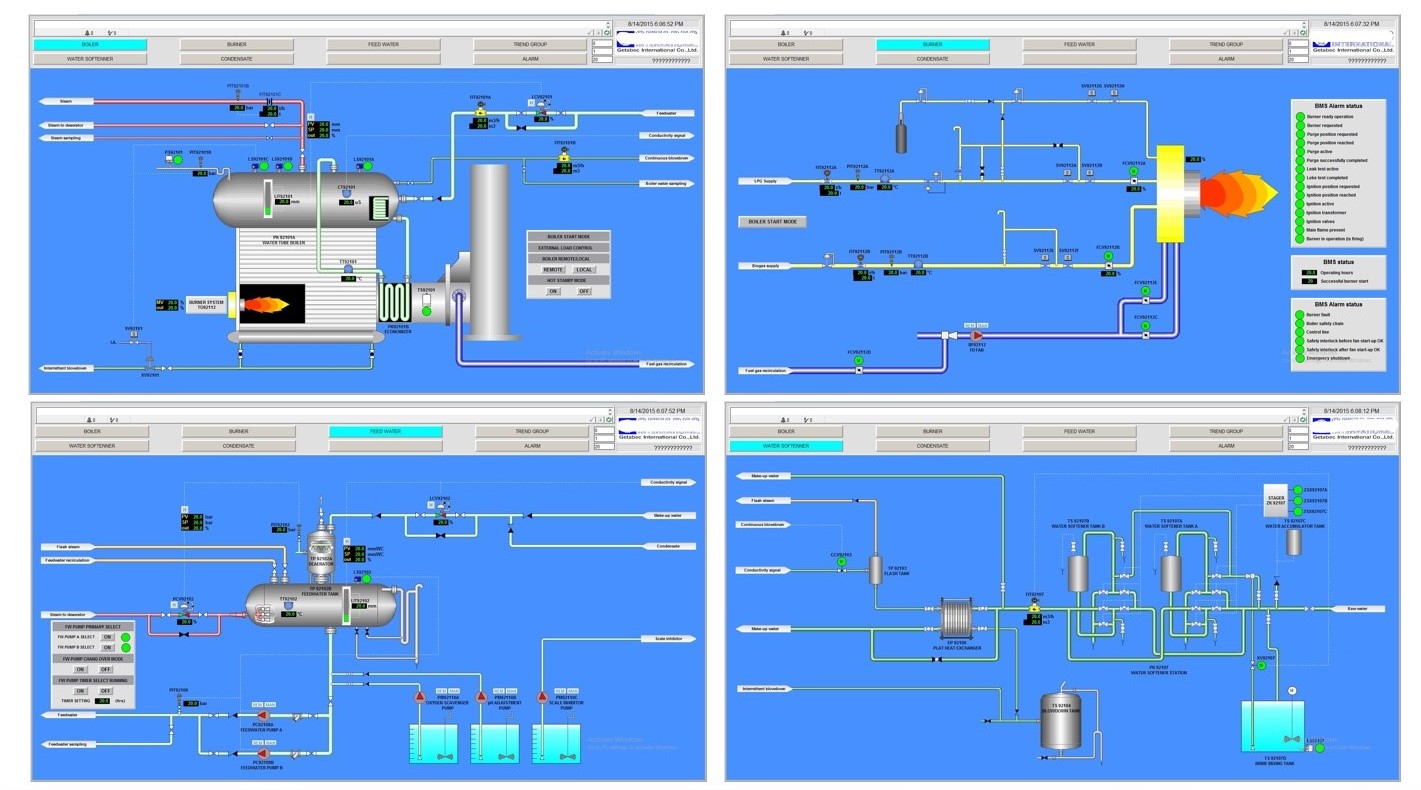1421x790 pixels.
Task: Select Scale Inhibitor pump symbol on Feed Water screen
Action: (542, 698)
